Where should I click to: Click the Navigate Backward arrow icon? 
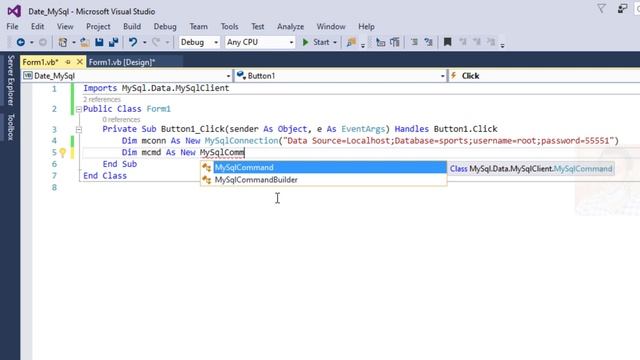pyautogui.click(x=20, y=42)
